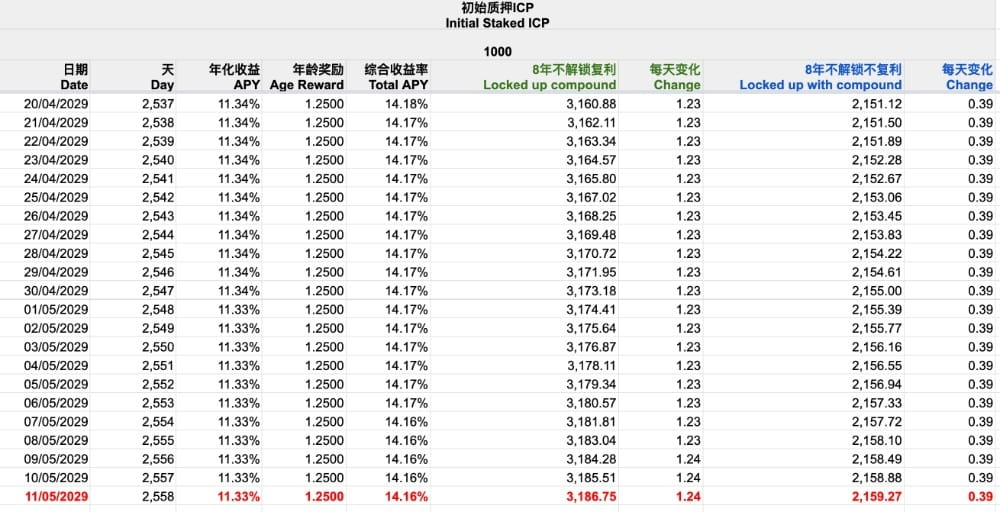The image size is (1000, 512).
Task: Click compound value 3,175.64
Action: 592,328
